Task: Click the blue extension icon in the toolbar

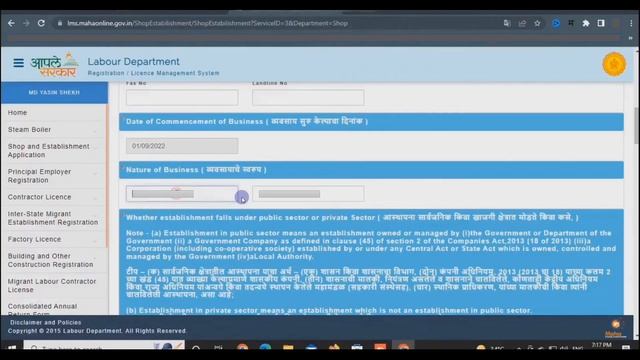Action: [x=556, y=23]
